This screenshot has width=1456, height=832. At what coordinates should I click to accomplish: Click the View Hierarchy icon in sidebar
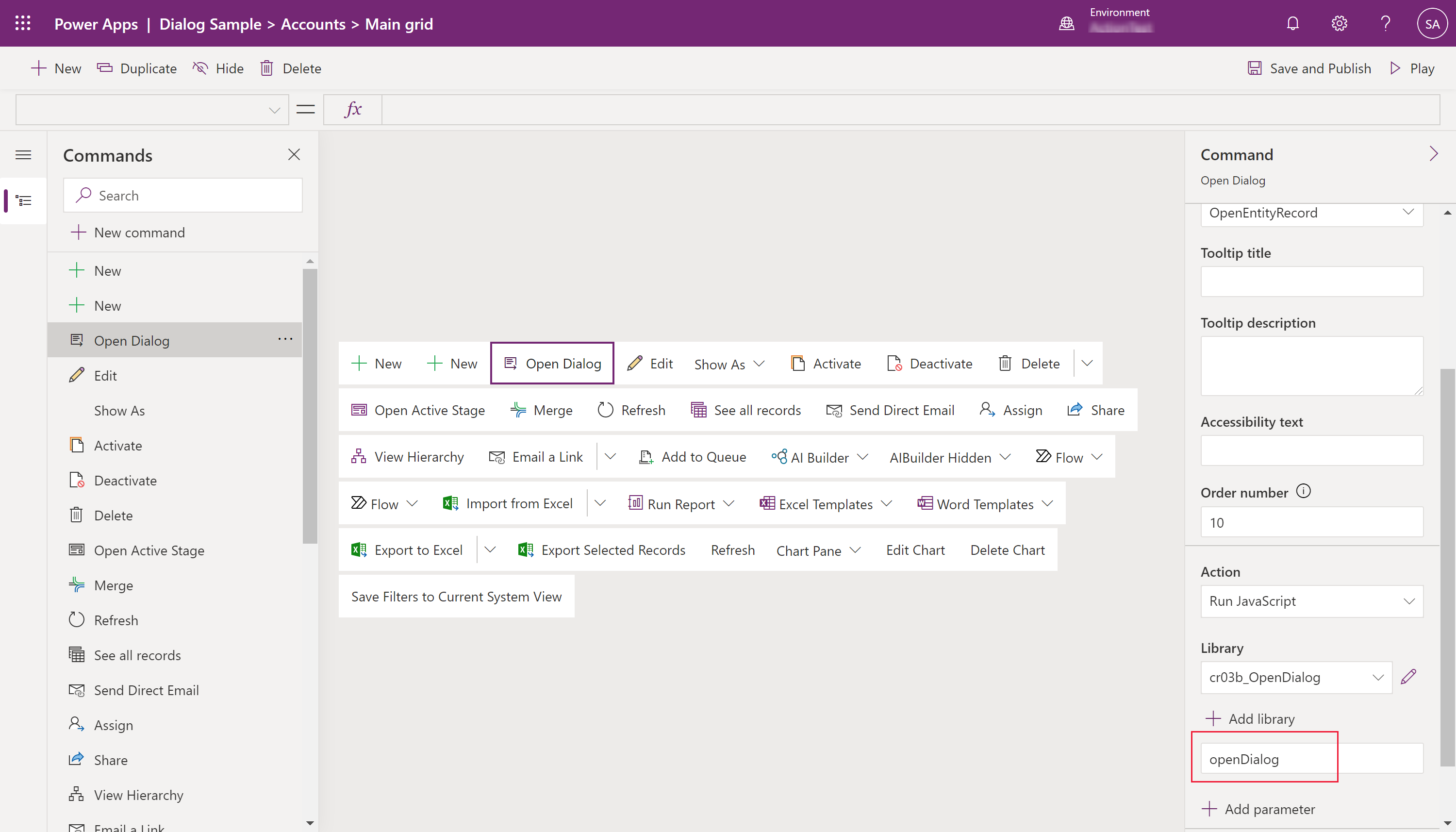click(78, 795)
